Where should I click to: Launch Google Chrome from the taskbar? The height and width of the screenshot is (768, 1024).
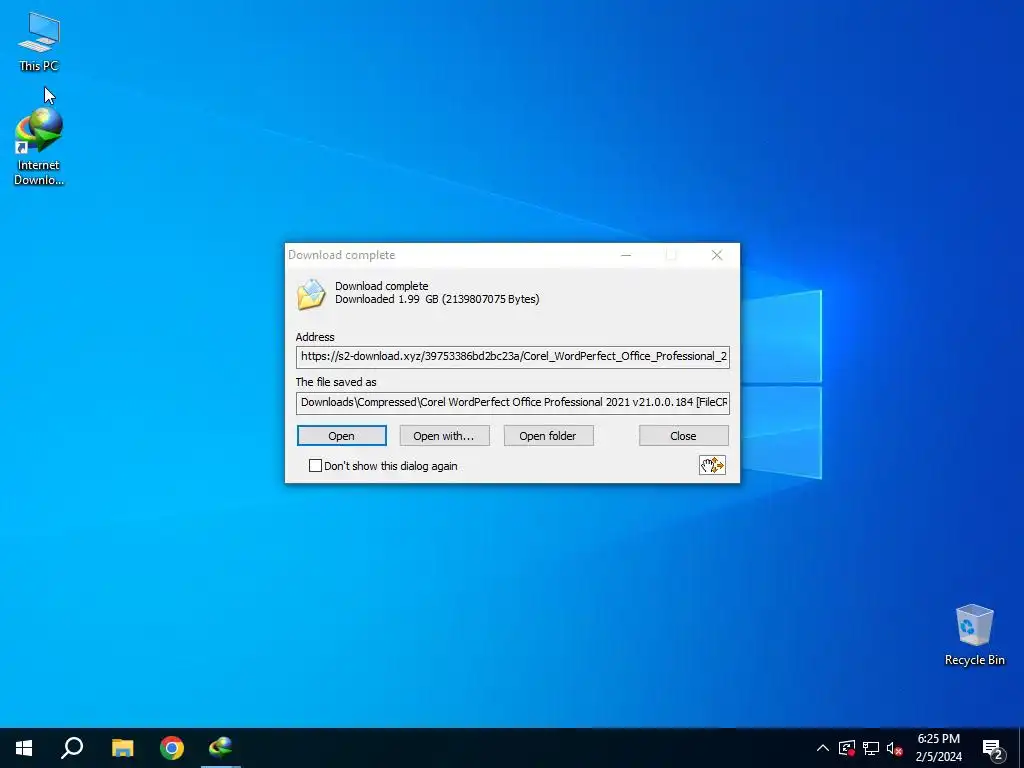(x=172, y=748)
